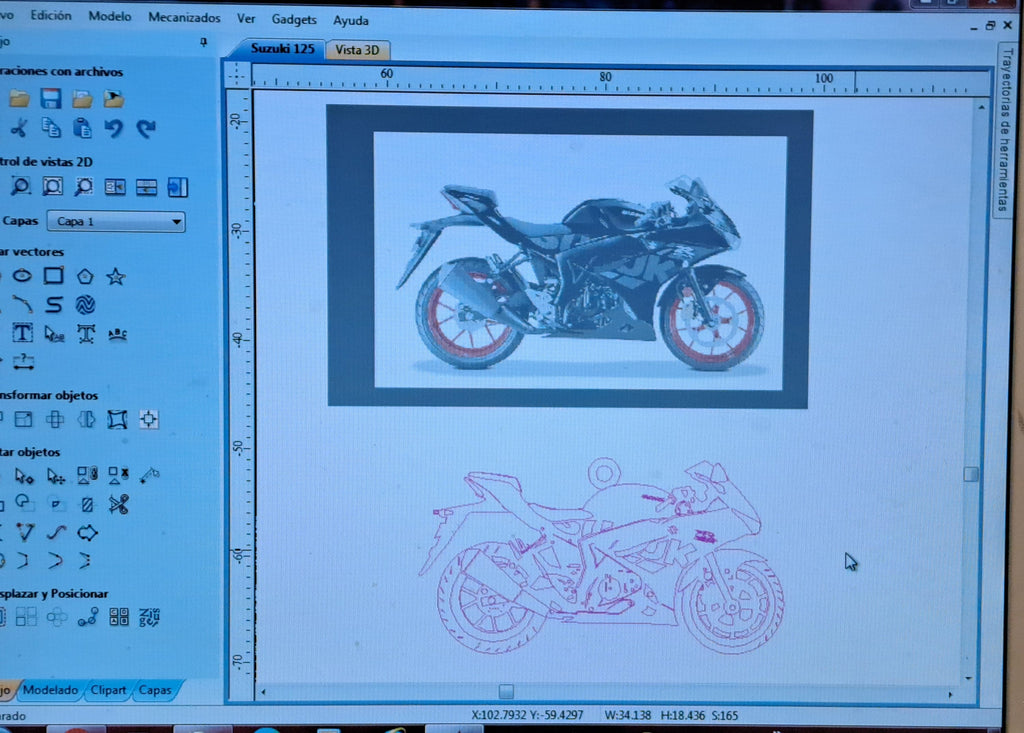
Task: Open the Ayuda menu
Action: click(351, 20)
